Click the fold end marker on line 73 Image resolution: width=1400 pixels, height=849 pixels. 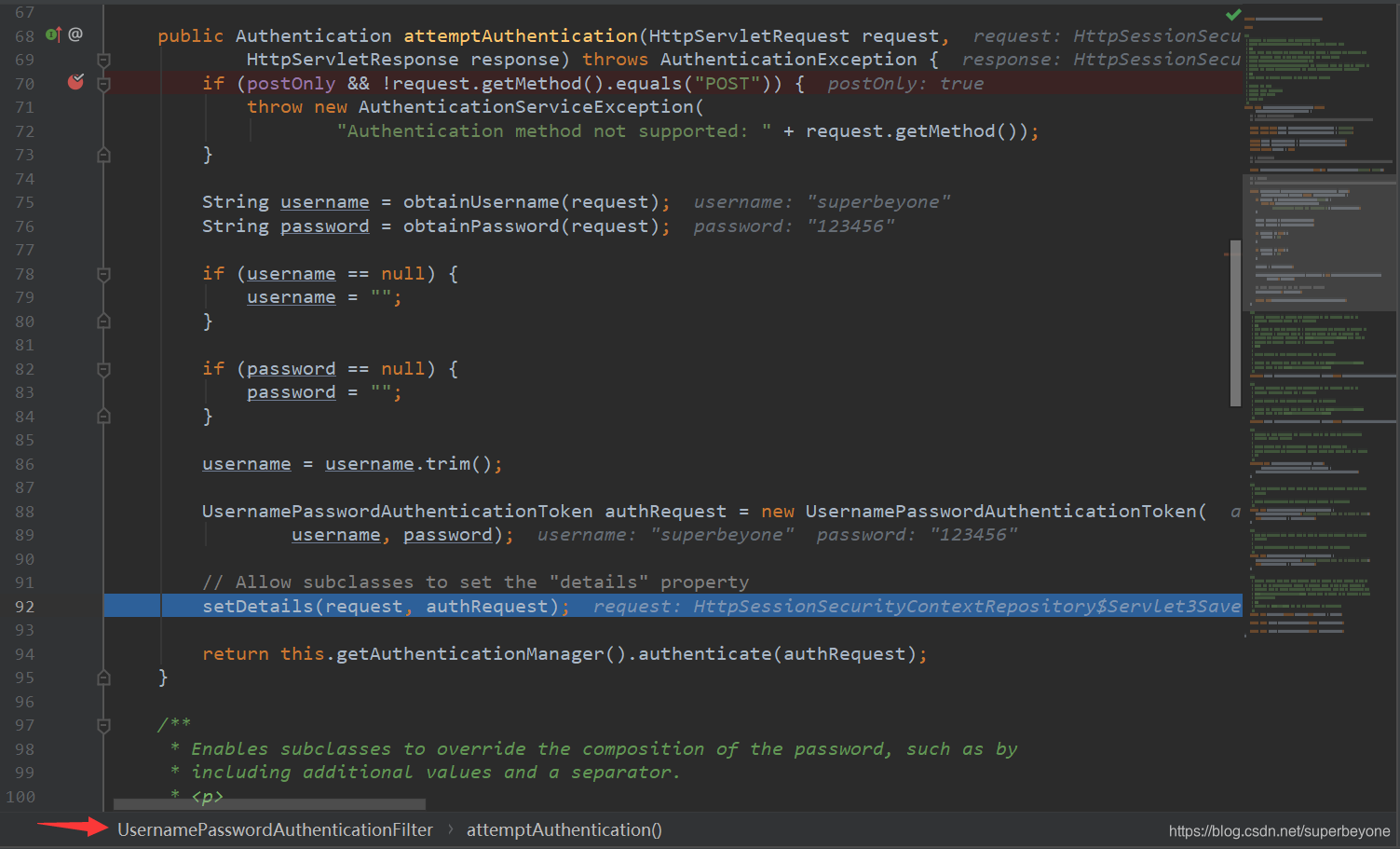point(104,155)
